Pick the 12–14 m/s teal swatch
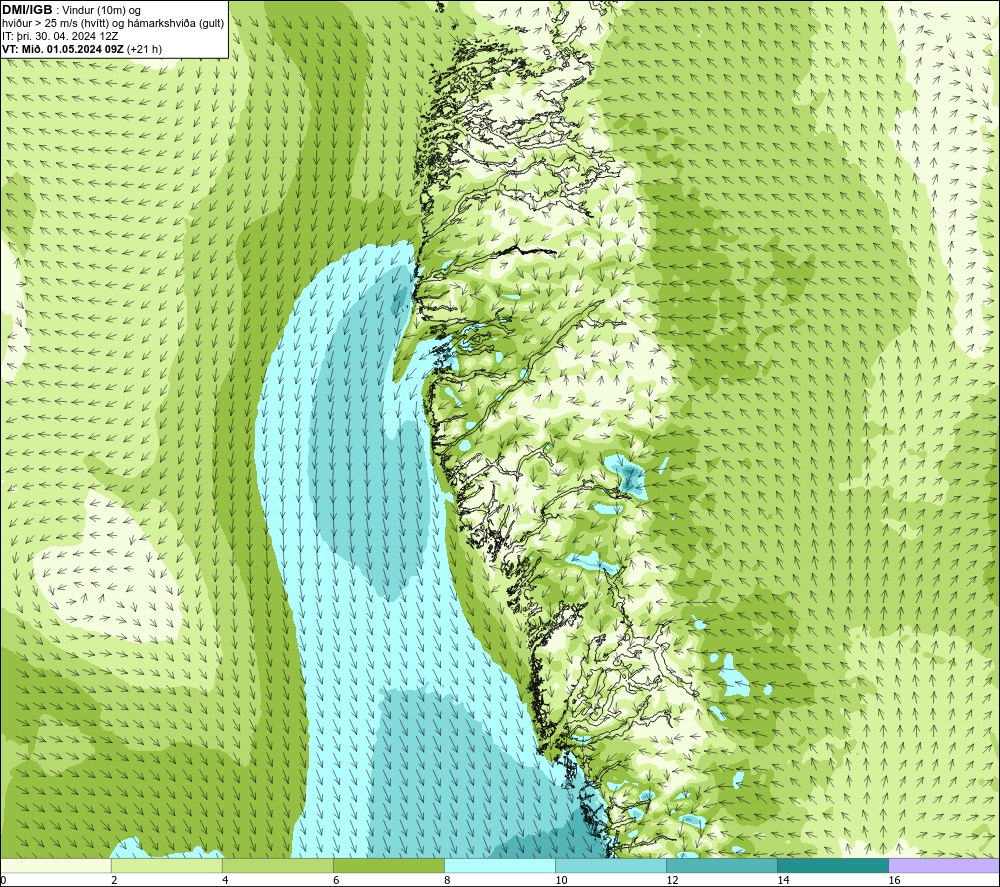Image resolution: width=1000 pixels, height=887 pixels. [721, 865]
